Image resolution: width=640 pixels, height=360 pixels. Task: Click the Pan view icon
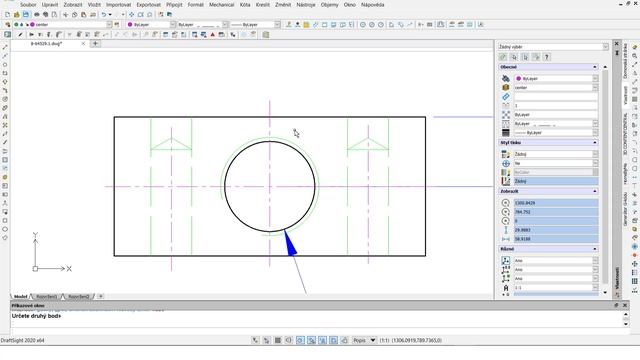point(131,15)
